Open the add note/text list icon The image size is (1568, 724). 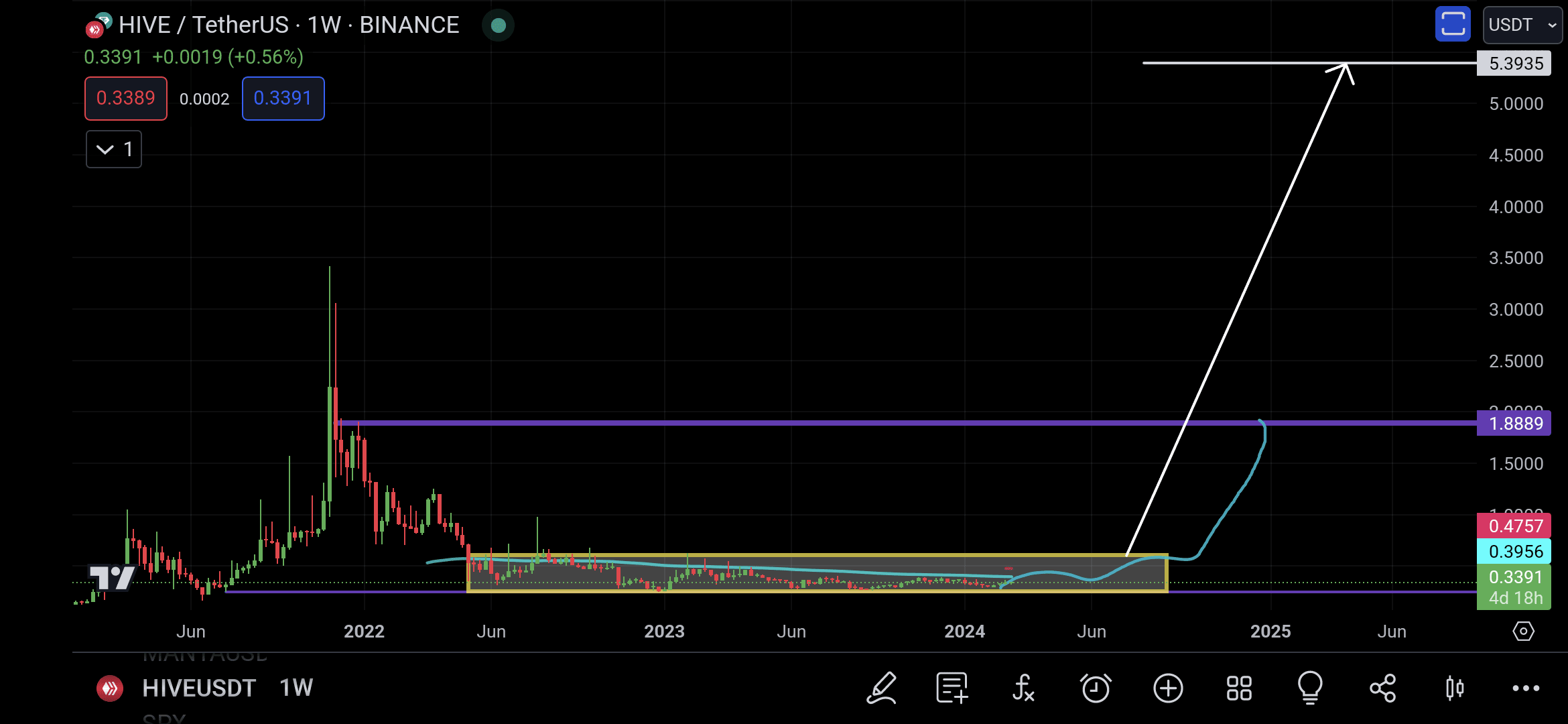(952, 688)
